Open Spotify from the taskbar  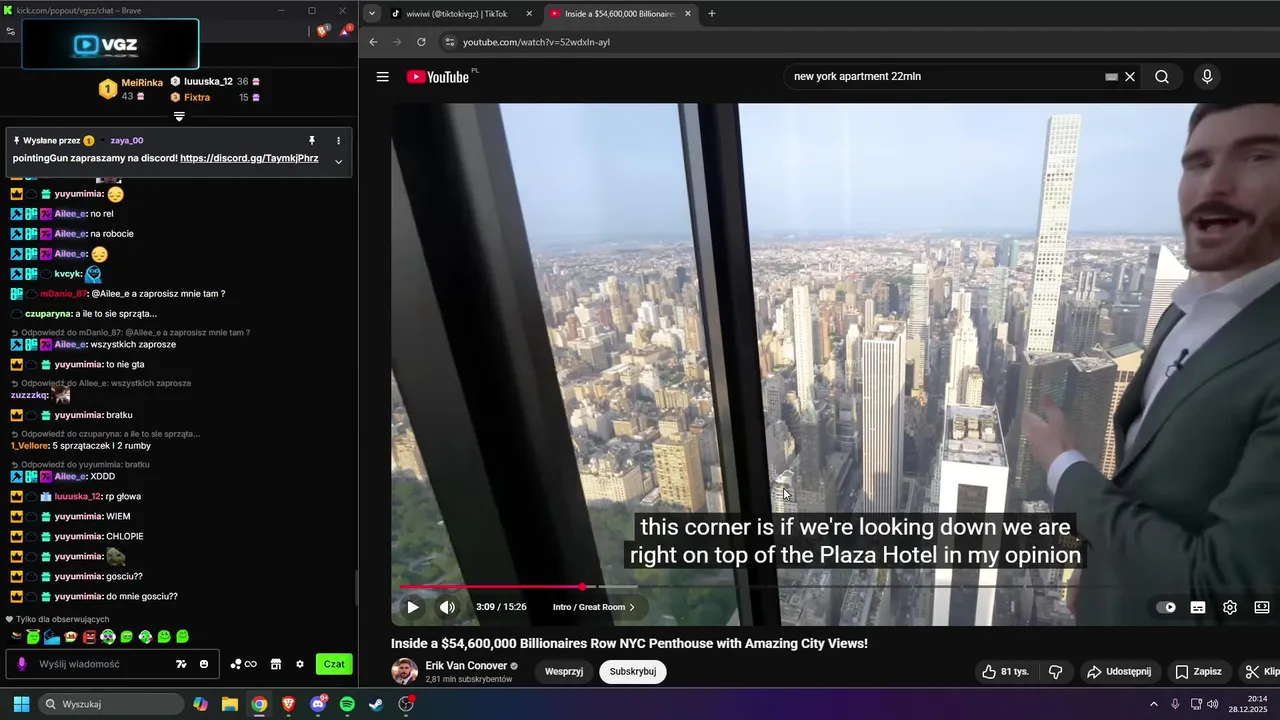347,704
